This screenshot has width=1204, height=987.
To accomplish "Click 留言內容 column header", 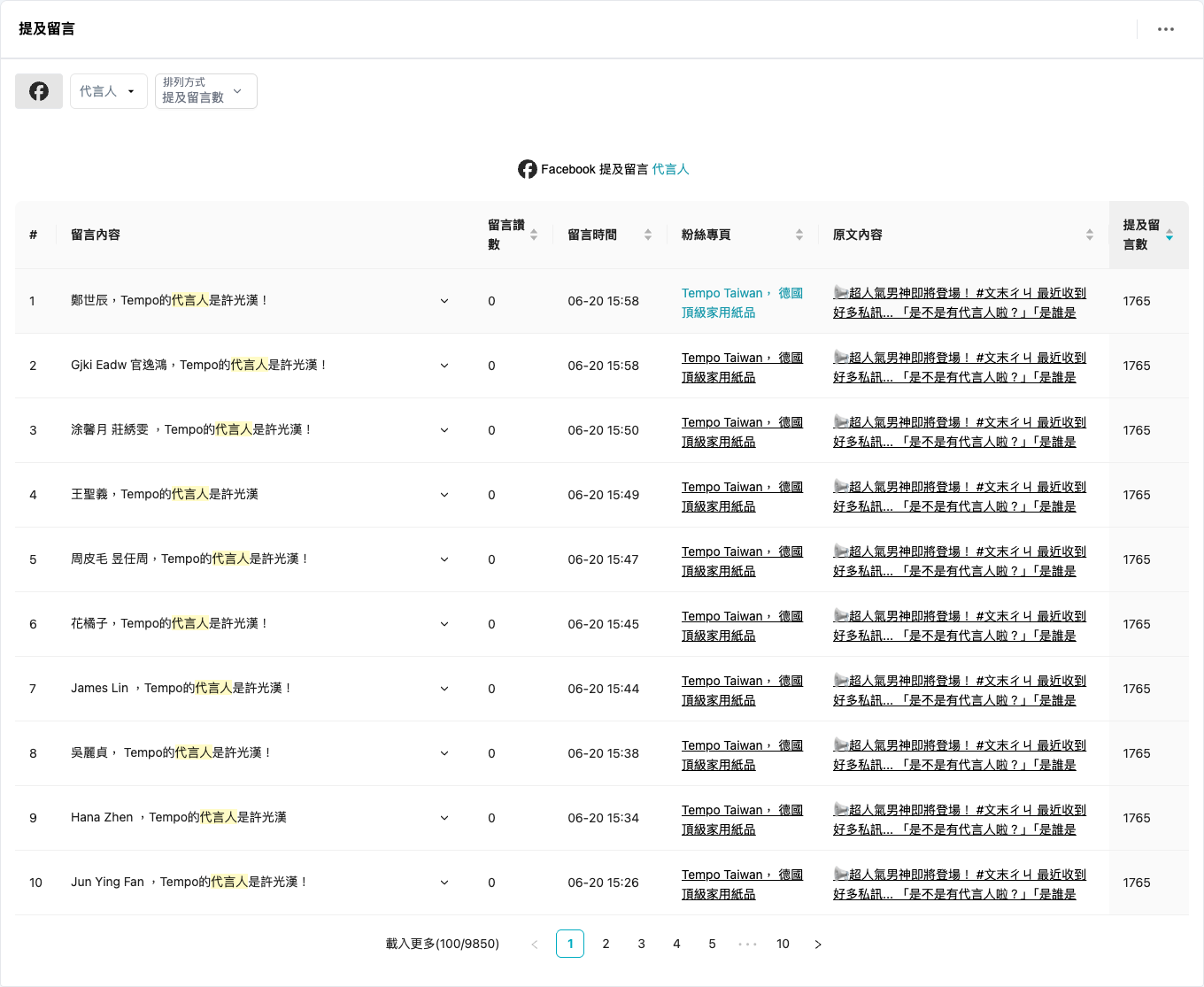I will point(96,235).
